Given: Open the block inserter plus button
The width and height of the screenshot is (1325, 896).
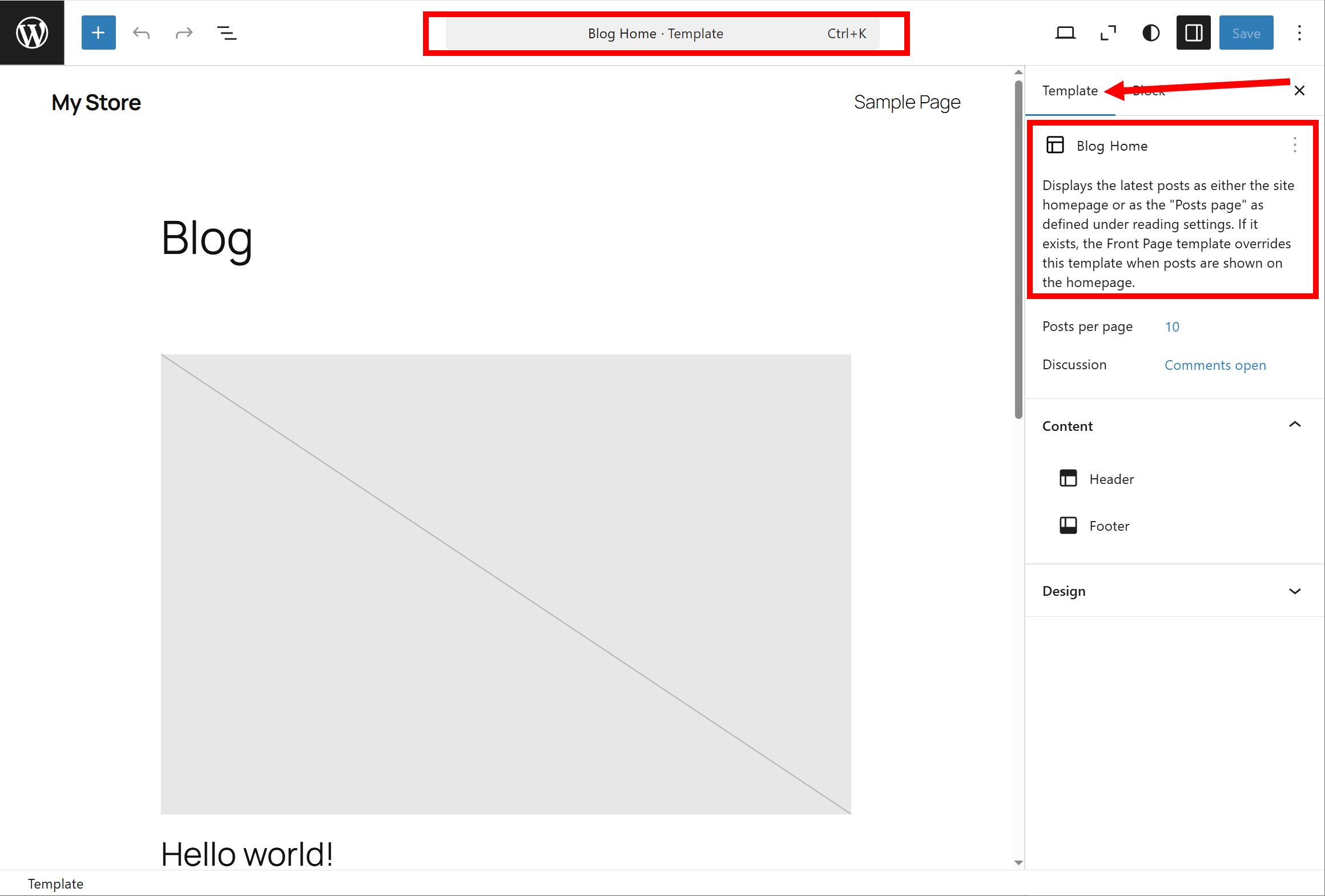Looking at the screenshot, I should [x=98, y=33].
